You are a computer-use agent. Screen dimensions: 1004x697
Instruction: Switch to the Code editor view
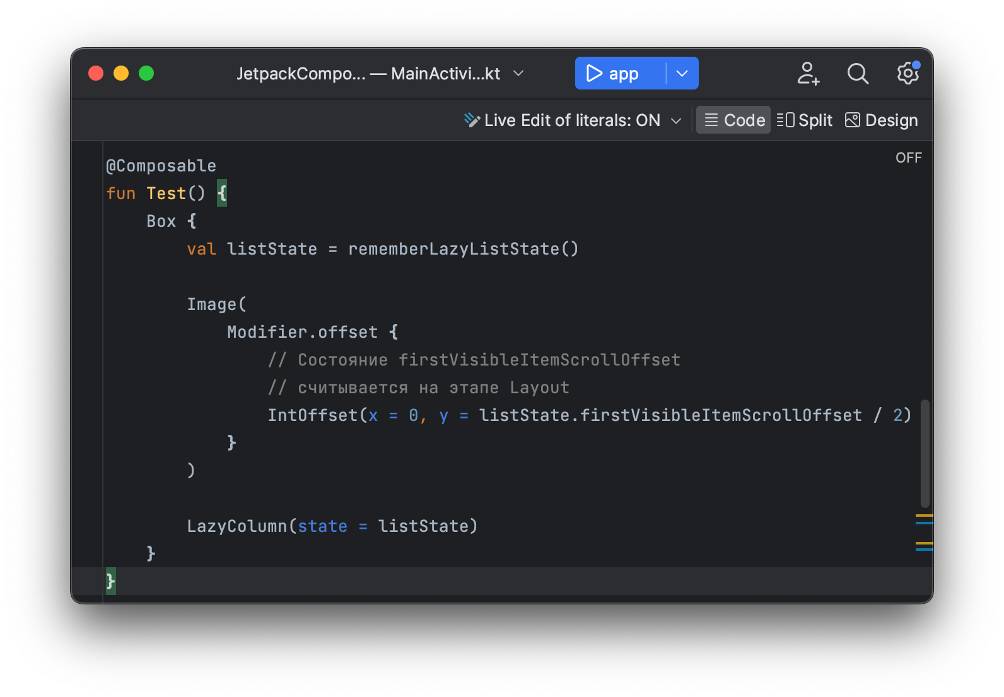733,120
